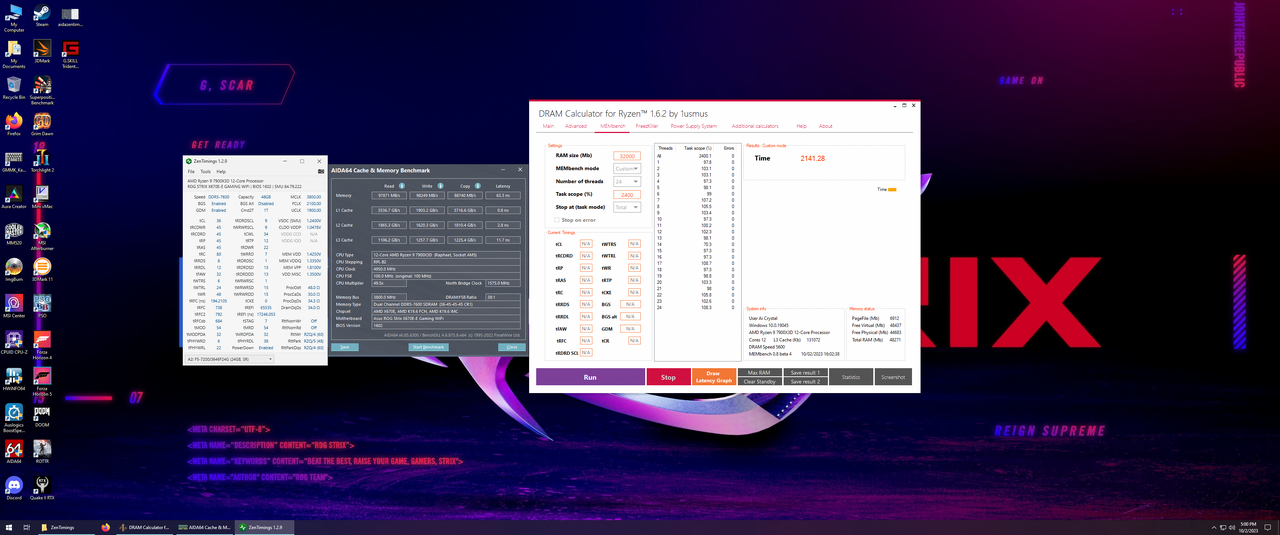Switch to the Main tab in DRAM Calculator
This screenshot has height=535, width=1280.
click(548, 126)
